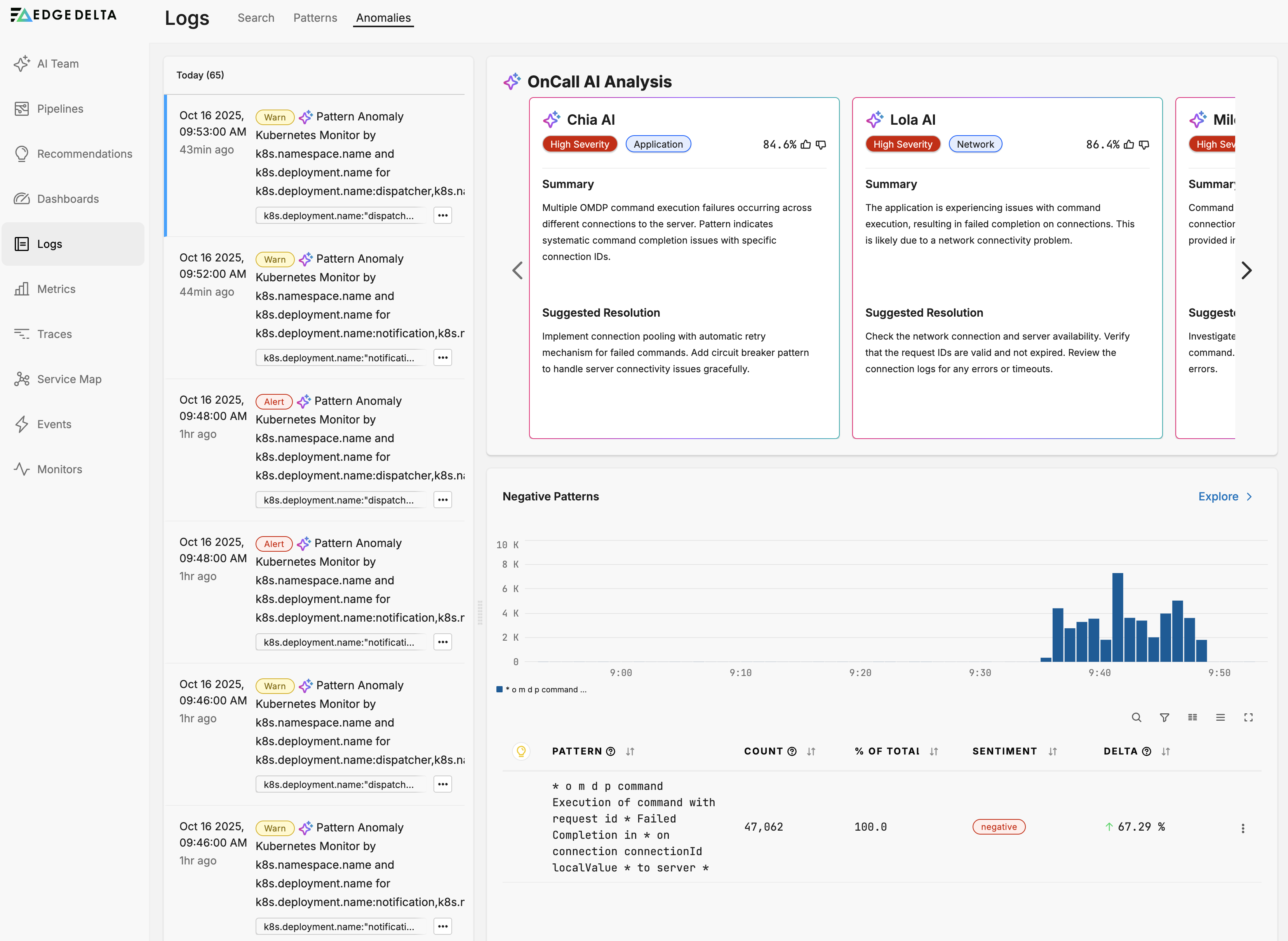Thumbs down Lola AI analysis
The width and height of the screenshot is (1288, 941).
(x=1144, y=145)
